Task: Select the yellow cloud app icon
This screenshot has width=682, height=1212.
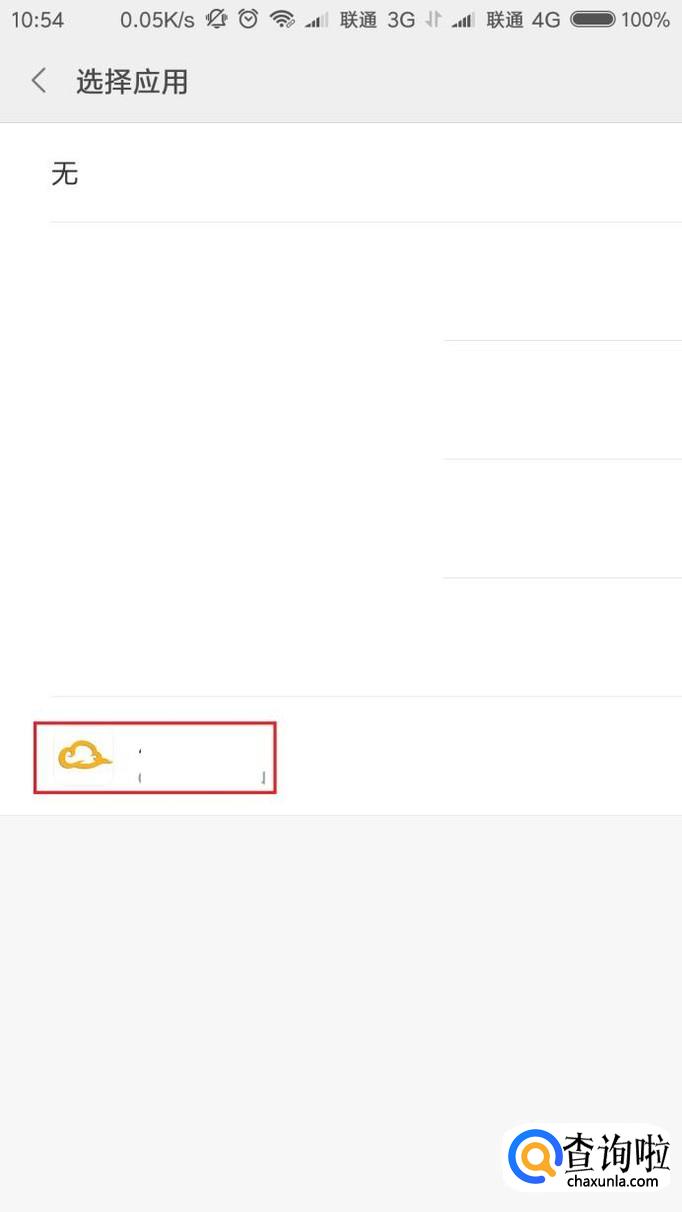Action: 83,758
